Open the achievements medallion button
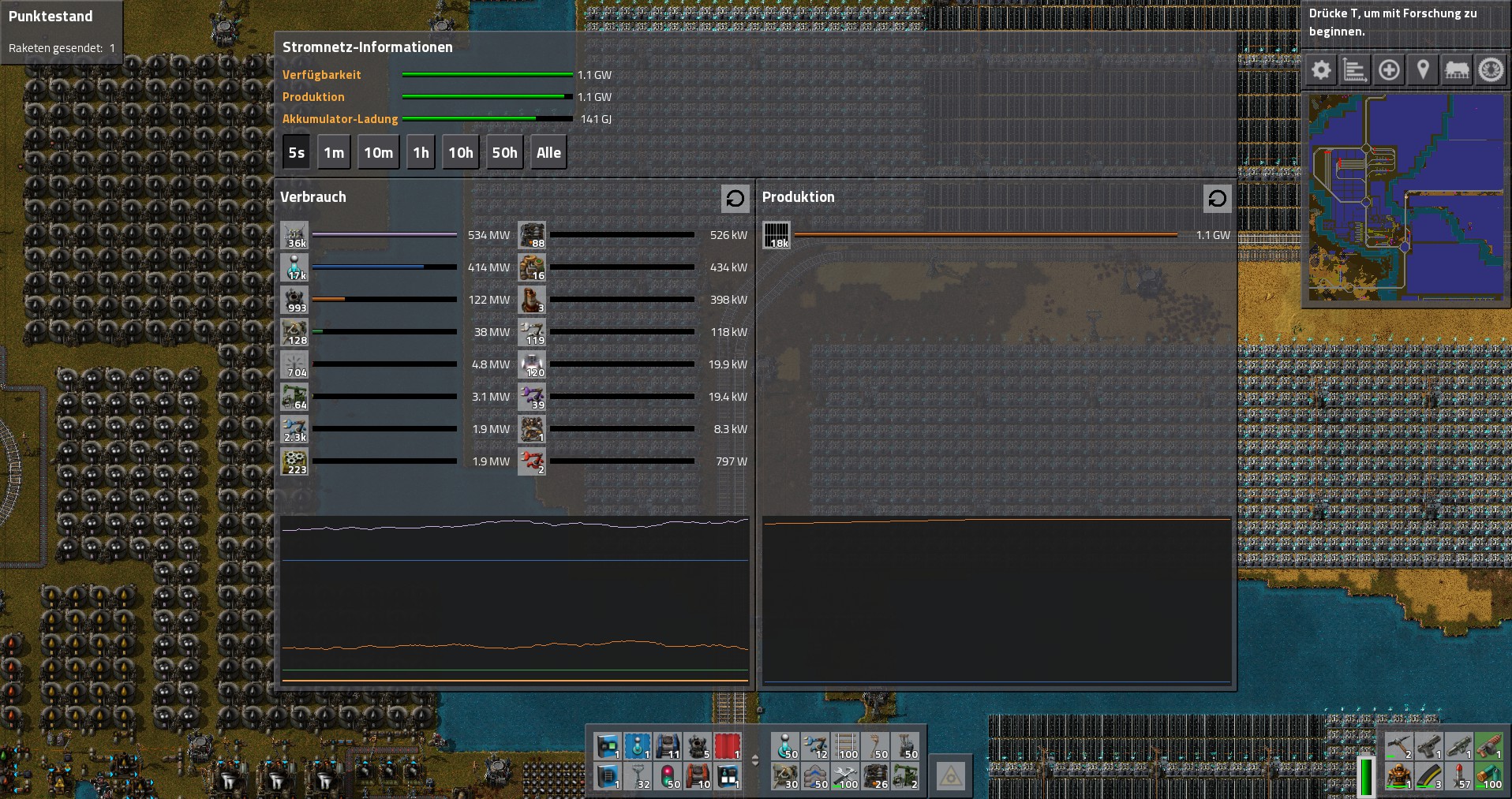 1491,70
